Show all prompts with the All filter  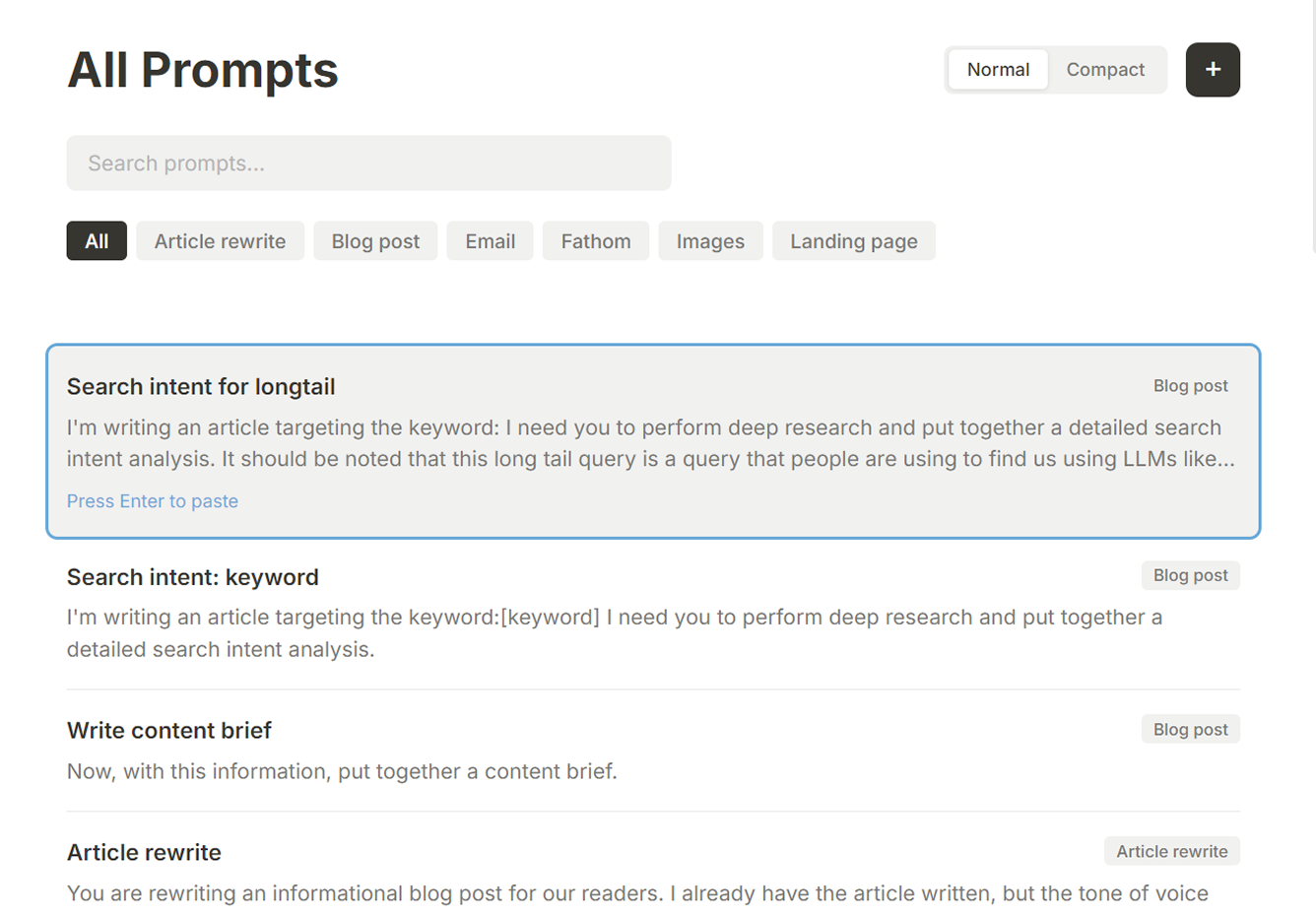96,240
